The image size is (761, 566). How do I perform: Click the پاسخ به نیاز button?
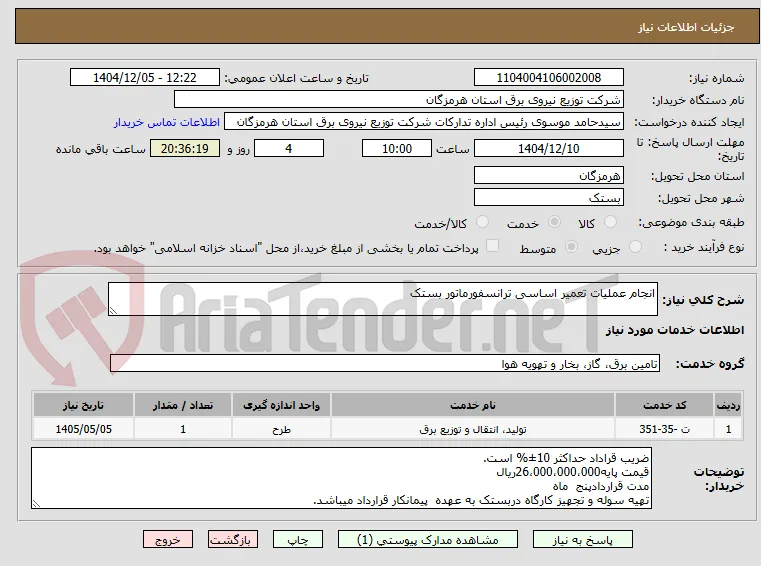tap(582, 539)
